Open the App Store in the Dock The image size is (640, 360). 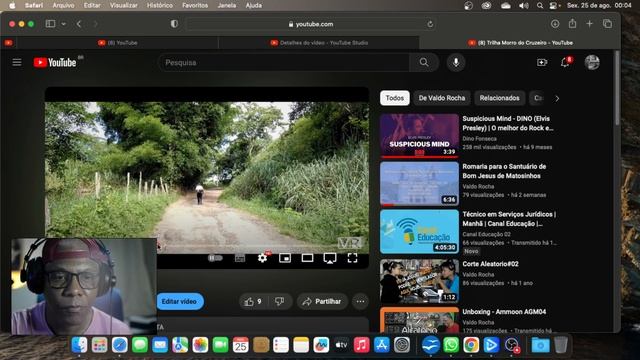(381, 345)
